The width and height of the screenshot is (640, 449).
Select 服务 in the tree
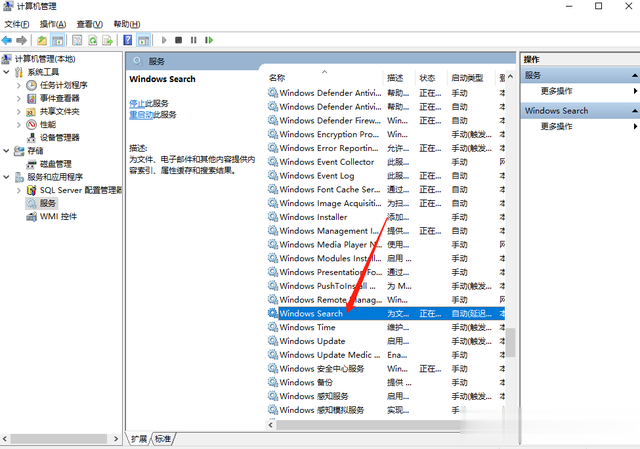coord(47,203)
